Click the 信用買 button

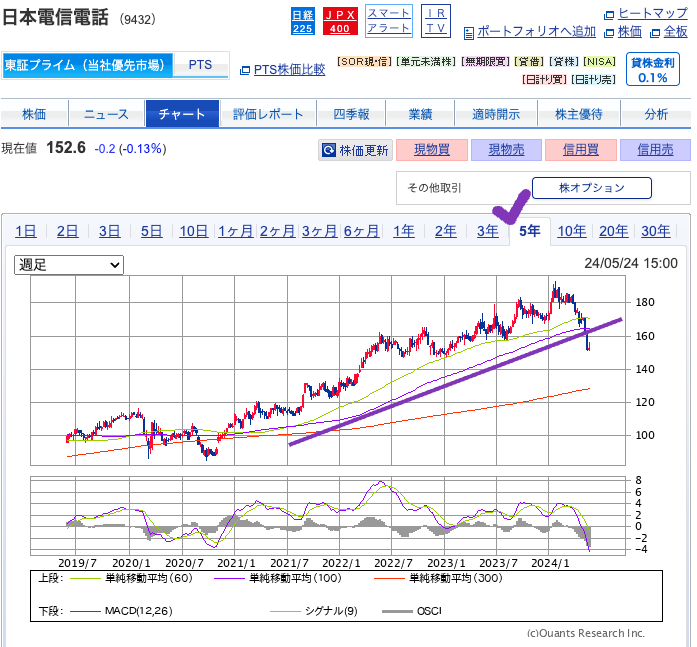tap(581, 150)
